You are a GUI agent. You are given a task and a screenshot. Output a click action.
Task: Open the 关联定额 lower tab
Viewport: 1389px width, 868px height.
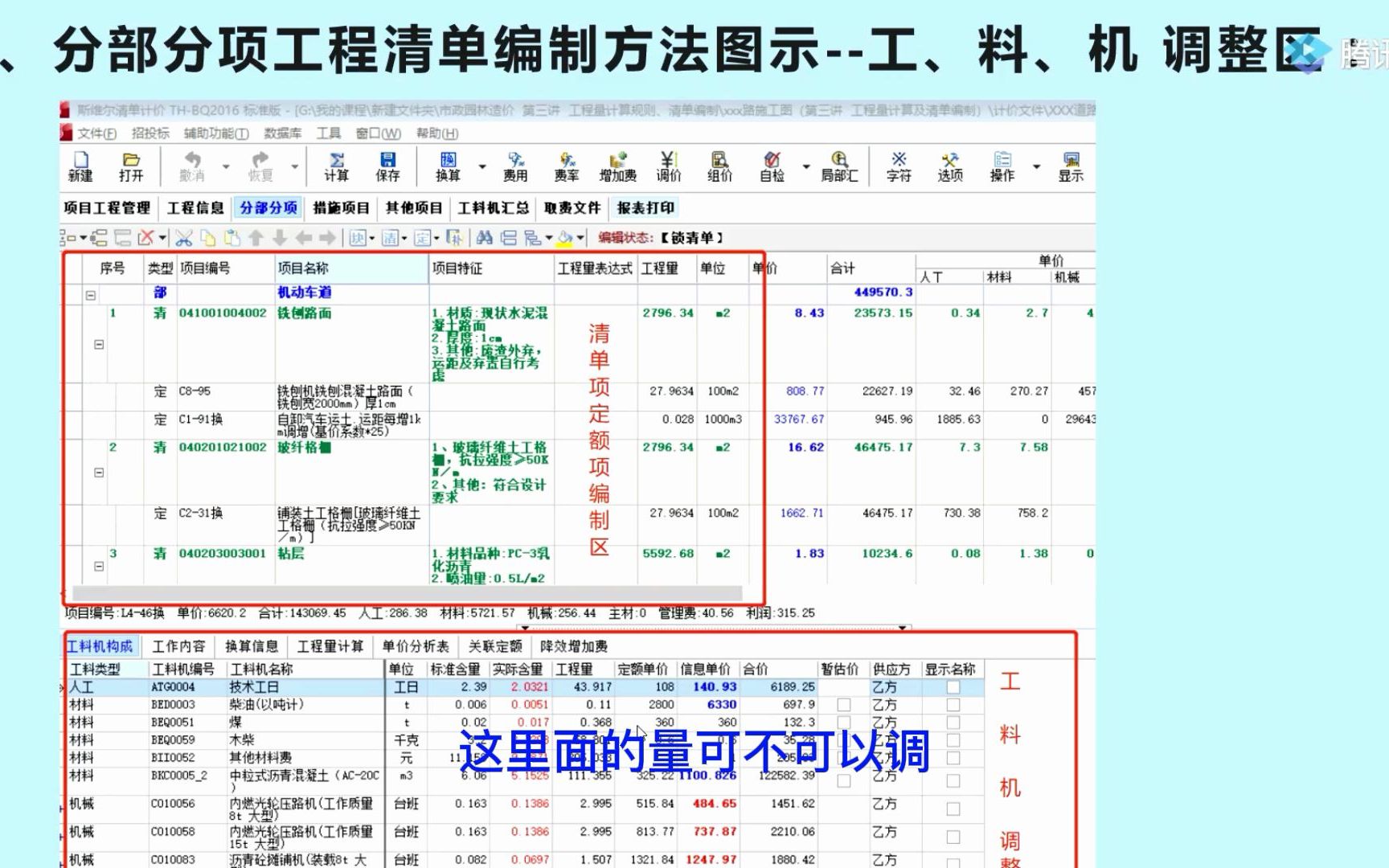[495, 646]
